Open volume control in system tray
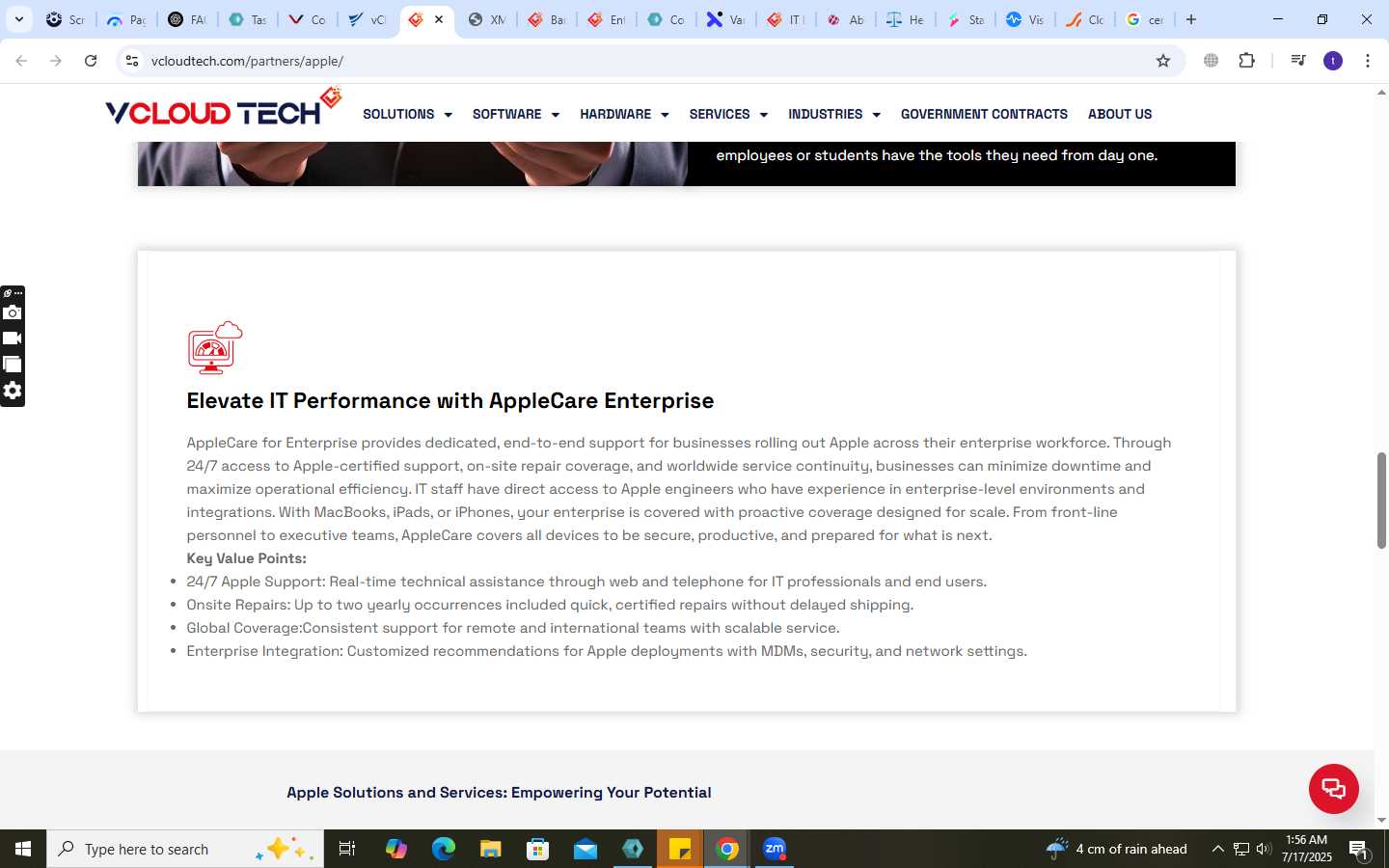1389x868 pixels. coord(1264,849)
